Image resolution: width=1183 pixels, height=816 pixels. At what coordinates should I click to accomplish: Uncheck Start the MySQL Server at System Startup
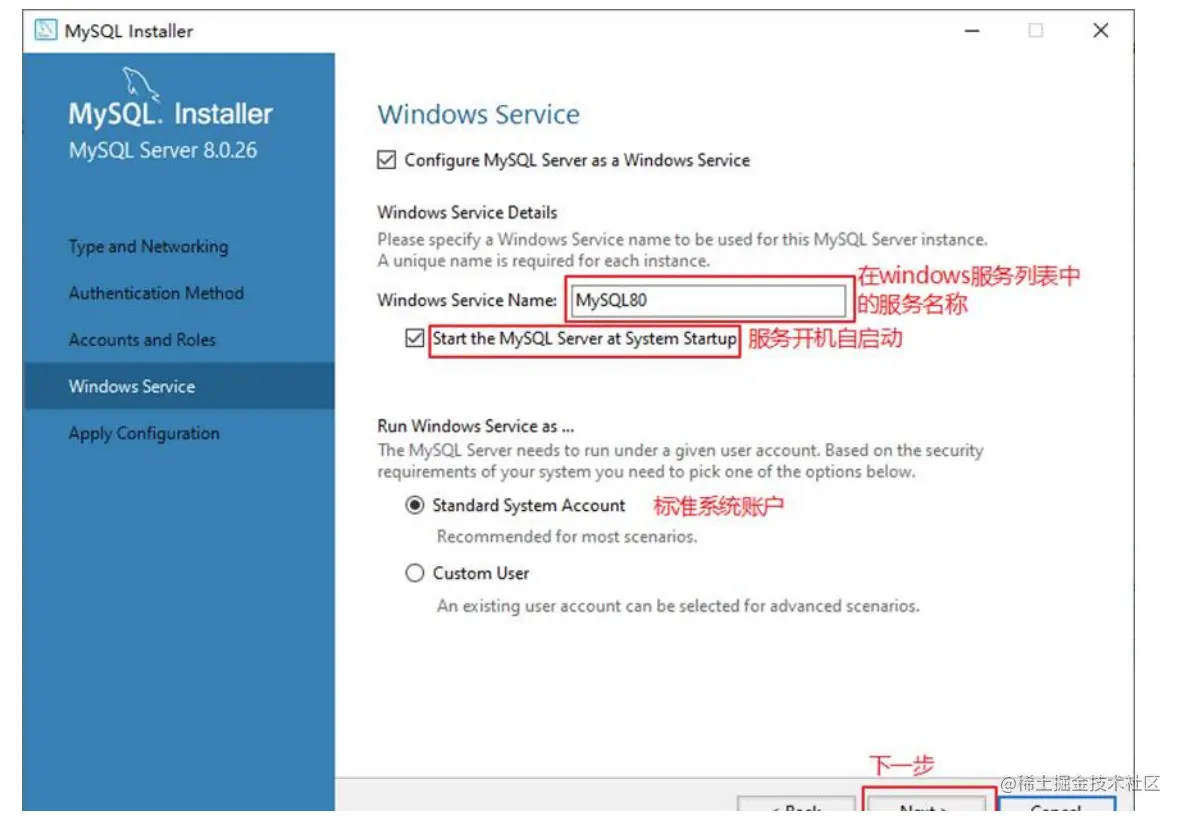414,339
